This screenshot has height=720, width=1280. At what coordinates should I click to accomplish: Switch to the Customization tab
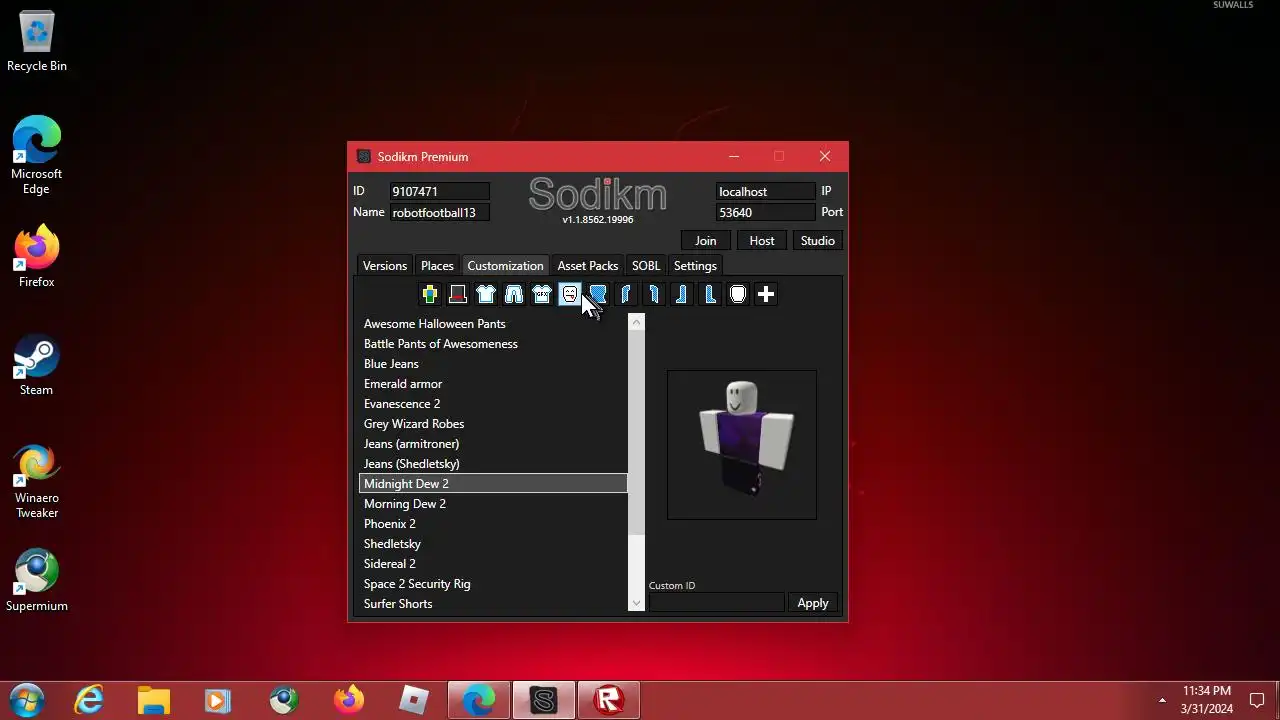coord(505,266)
